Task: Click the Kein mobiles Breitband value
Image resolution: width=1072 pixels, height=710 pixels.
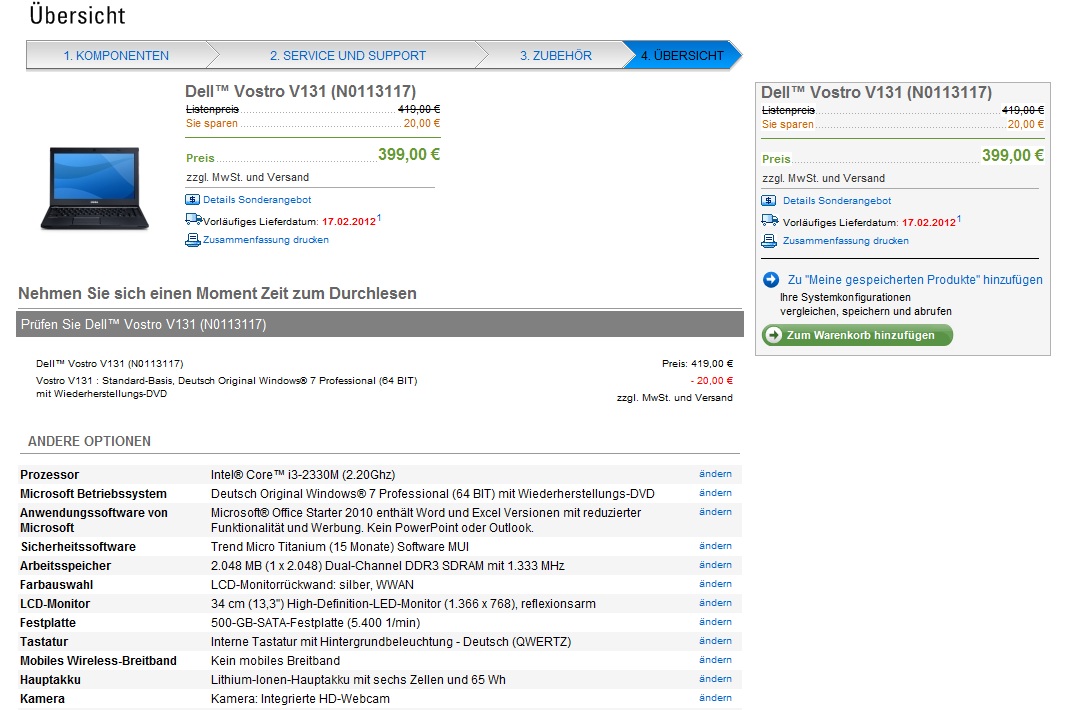Action: point(276,661)
